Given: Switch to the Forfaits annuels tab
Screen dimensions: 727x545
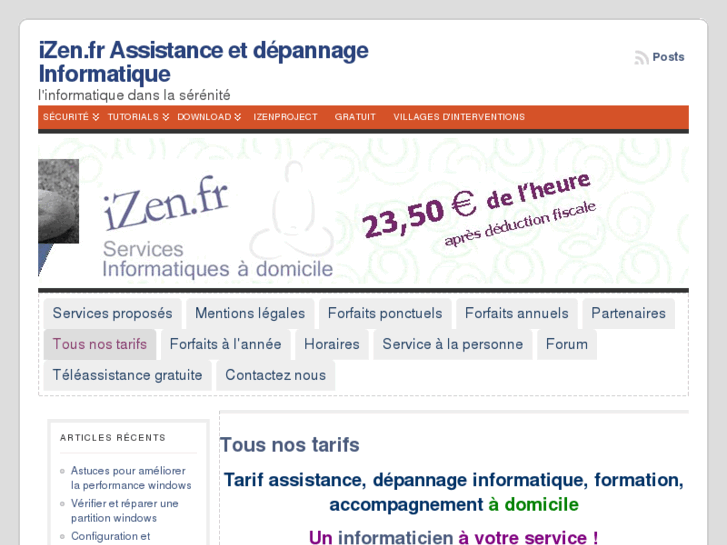Looking at the screenshot, I should [517, 314].
